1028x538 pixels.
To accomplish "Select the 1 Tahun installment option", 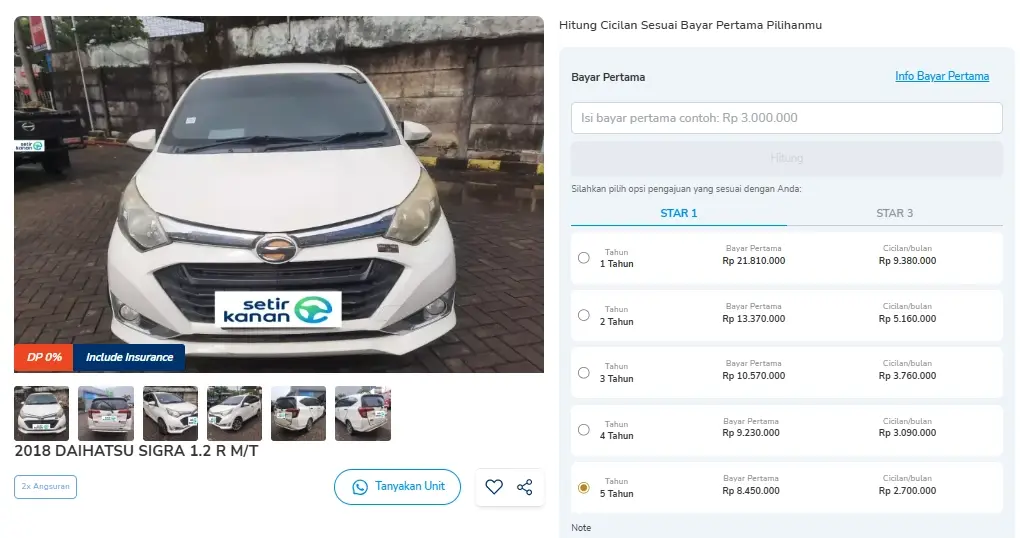I will pyautogui.click(x=584, y=258).
